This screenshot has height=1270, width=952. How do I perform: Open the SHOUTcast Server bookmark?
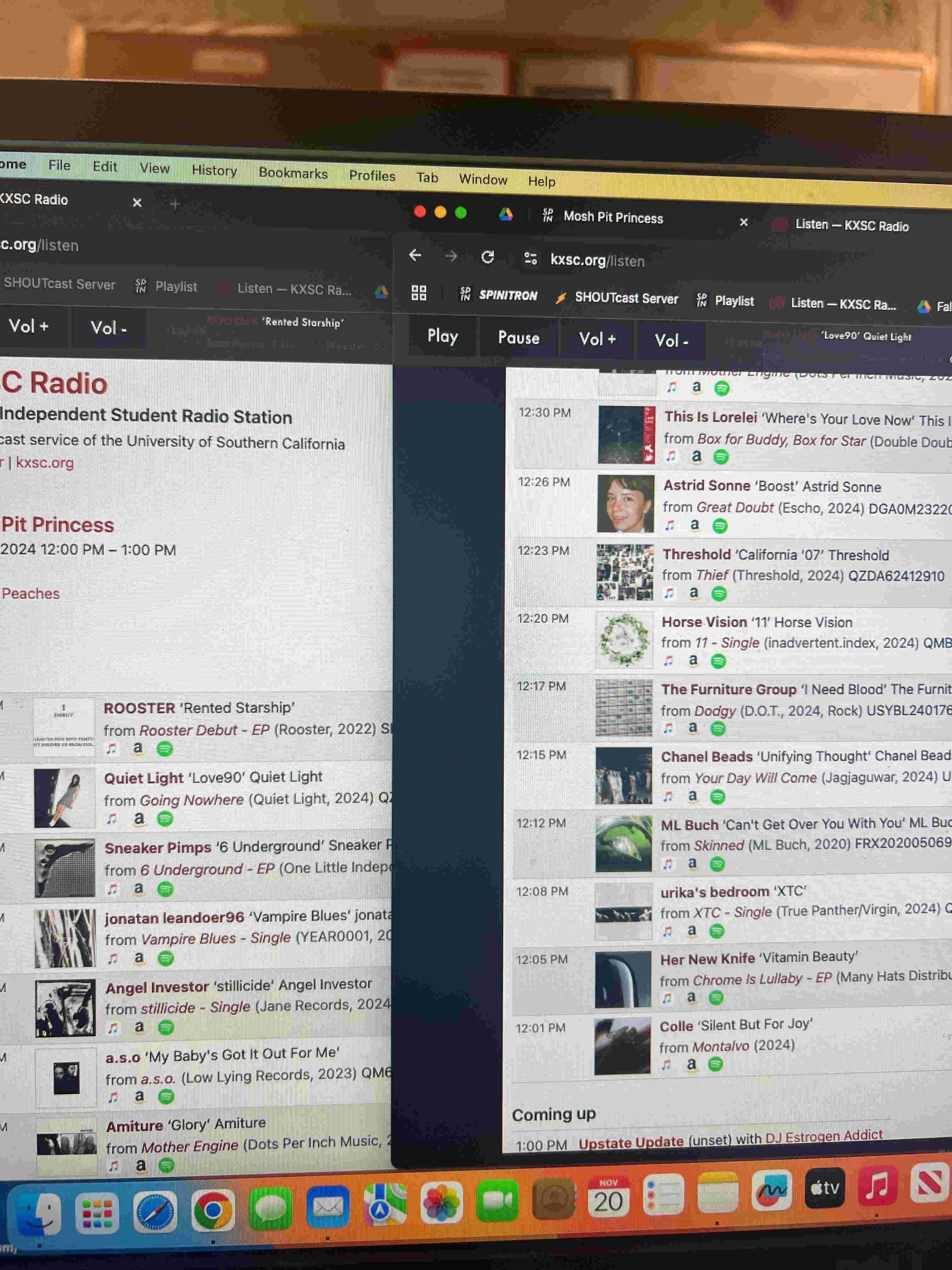tap(617, 297)
